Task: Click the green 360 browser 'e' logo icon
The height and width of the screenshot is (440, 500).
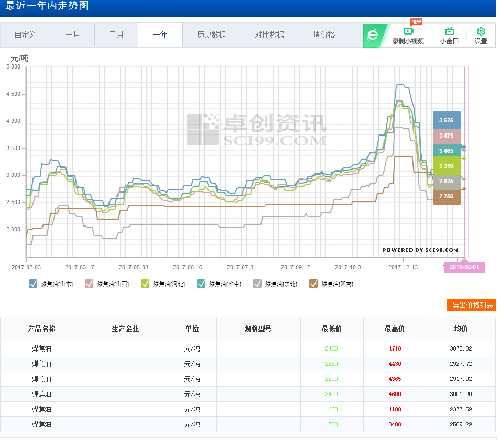Action: [373, 35]
